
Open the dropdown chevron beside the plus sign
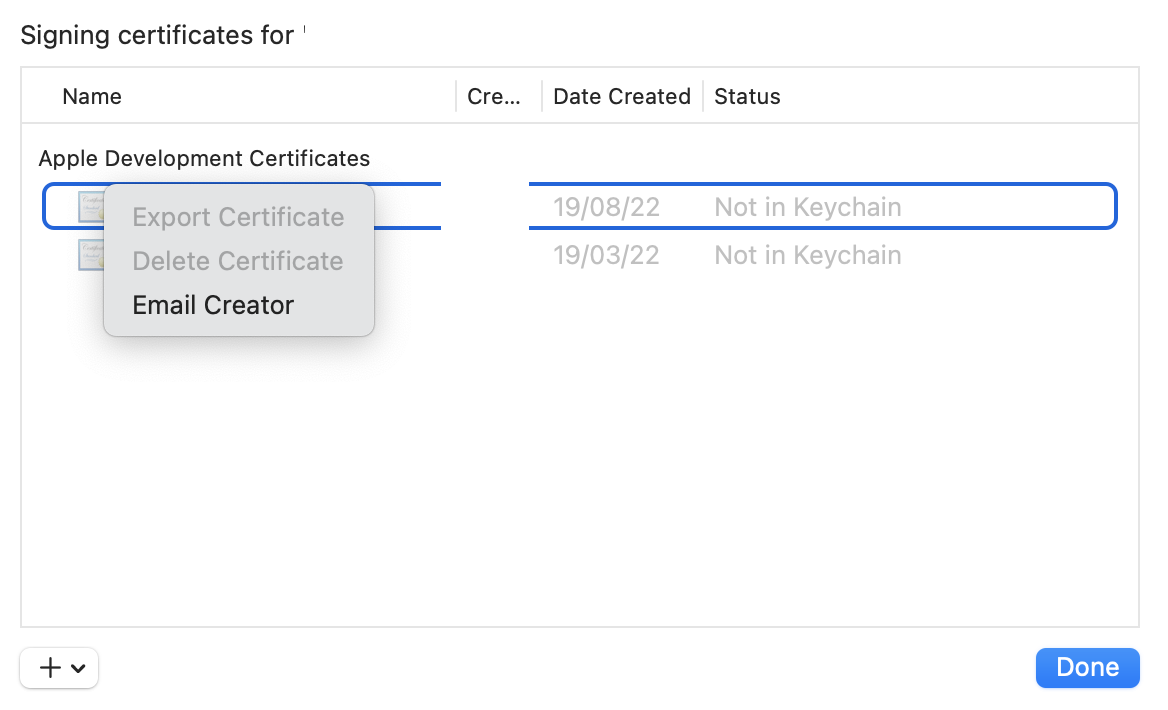pyautogui.click(x=78, y=668)
